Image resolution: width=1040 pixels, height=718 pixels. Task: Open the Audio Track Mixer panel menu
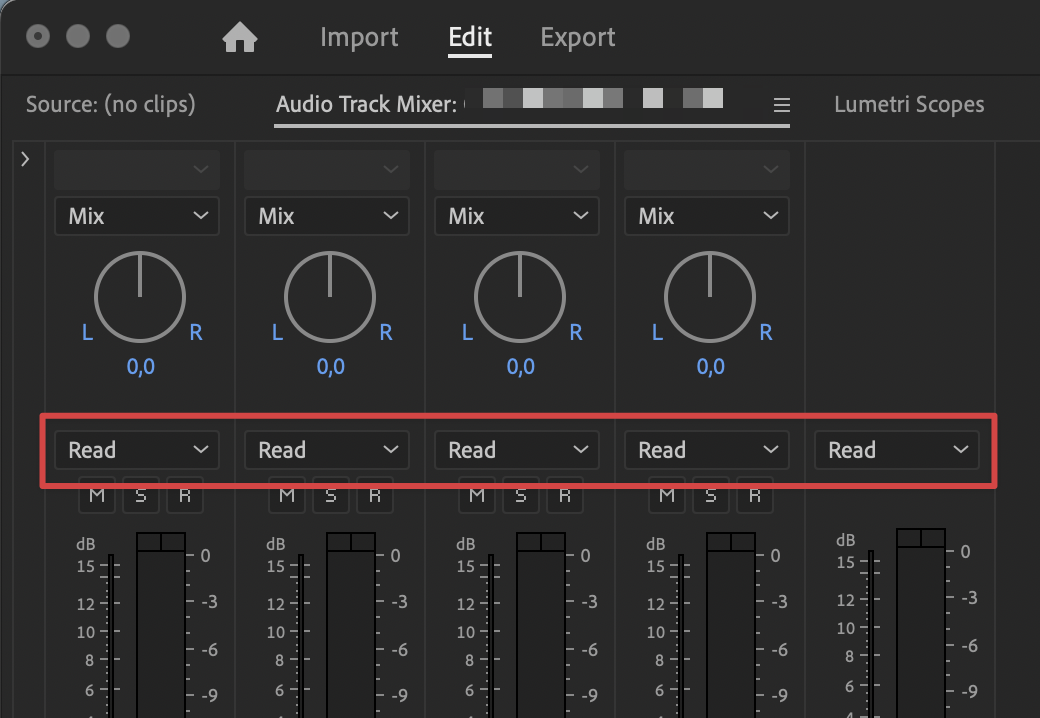tap(781, 104)
